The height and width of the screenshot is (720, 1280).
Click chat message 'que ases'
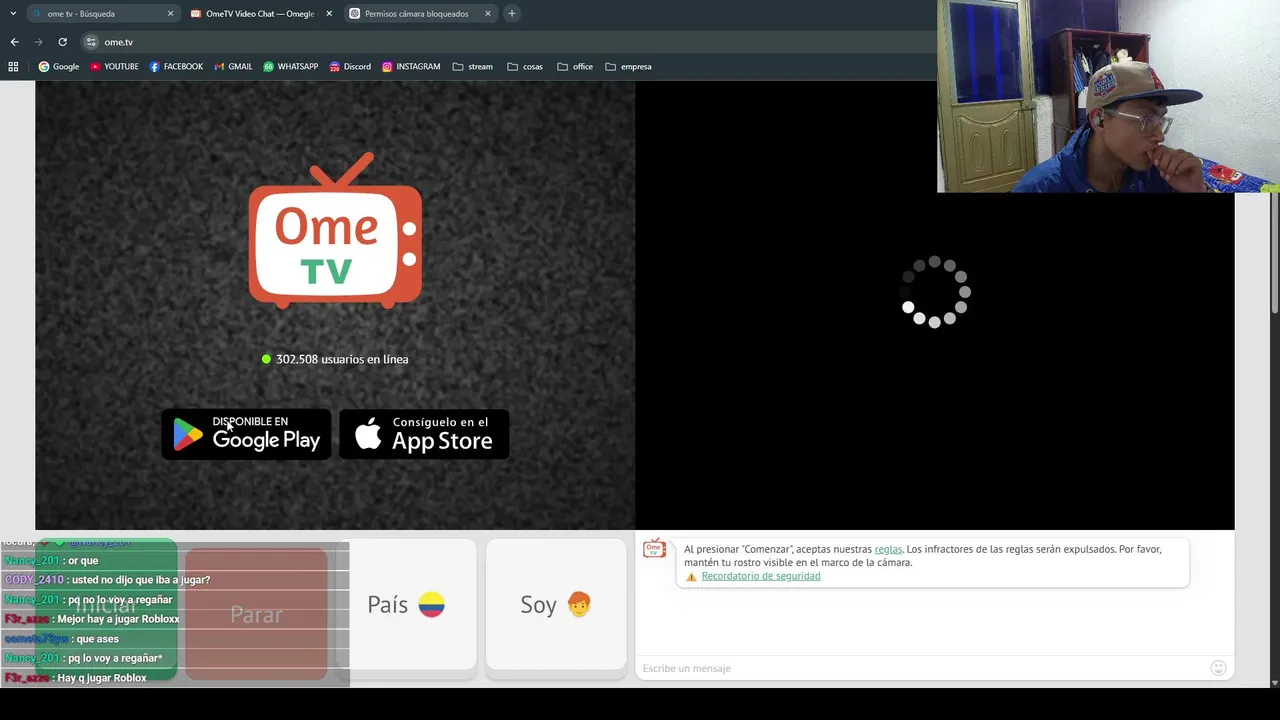click(98, 639)
